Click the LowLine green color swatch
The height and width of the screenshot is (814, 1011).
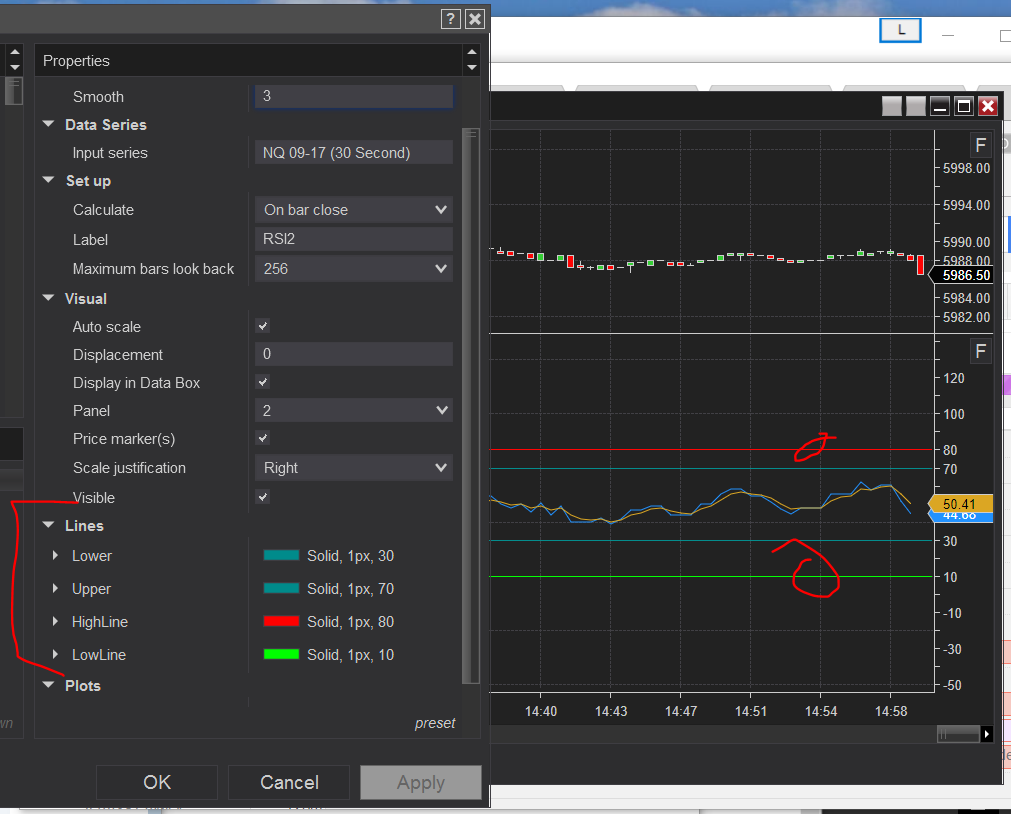pyautogui.click(x=281, y=654)
